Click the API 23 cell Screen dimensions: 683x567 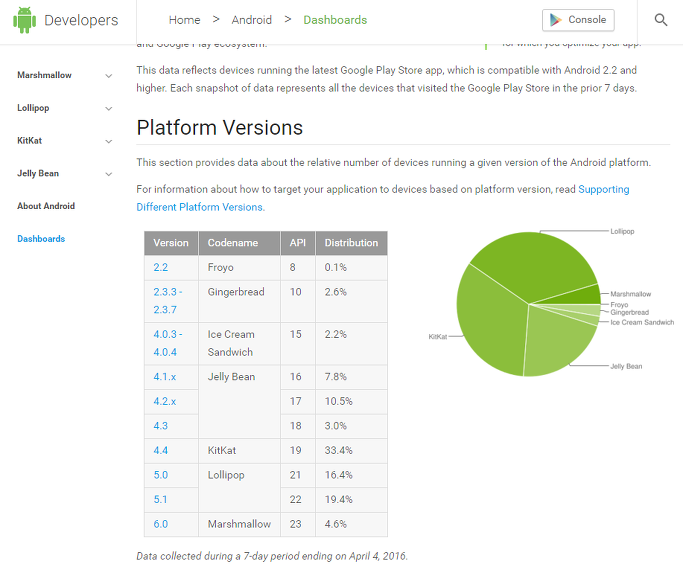click(298, 524)
